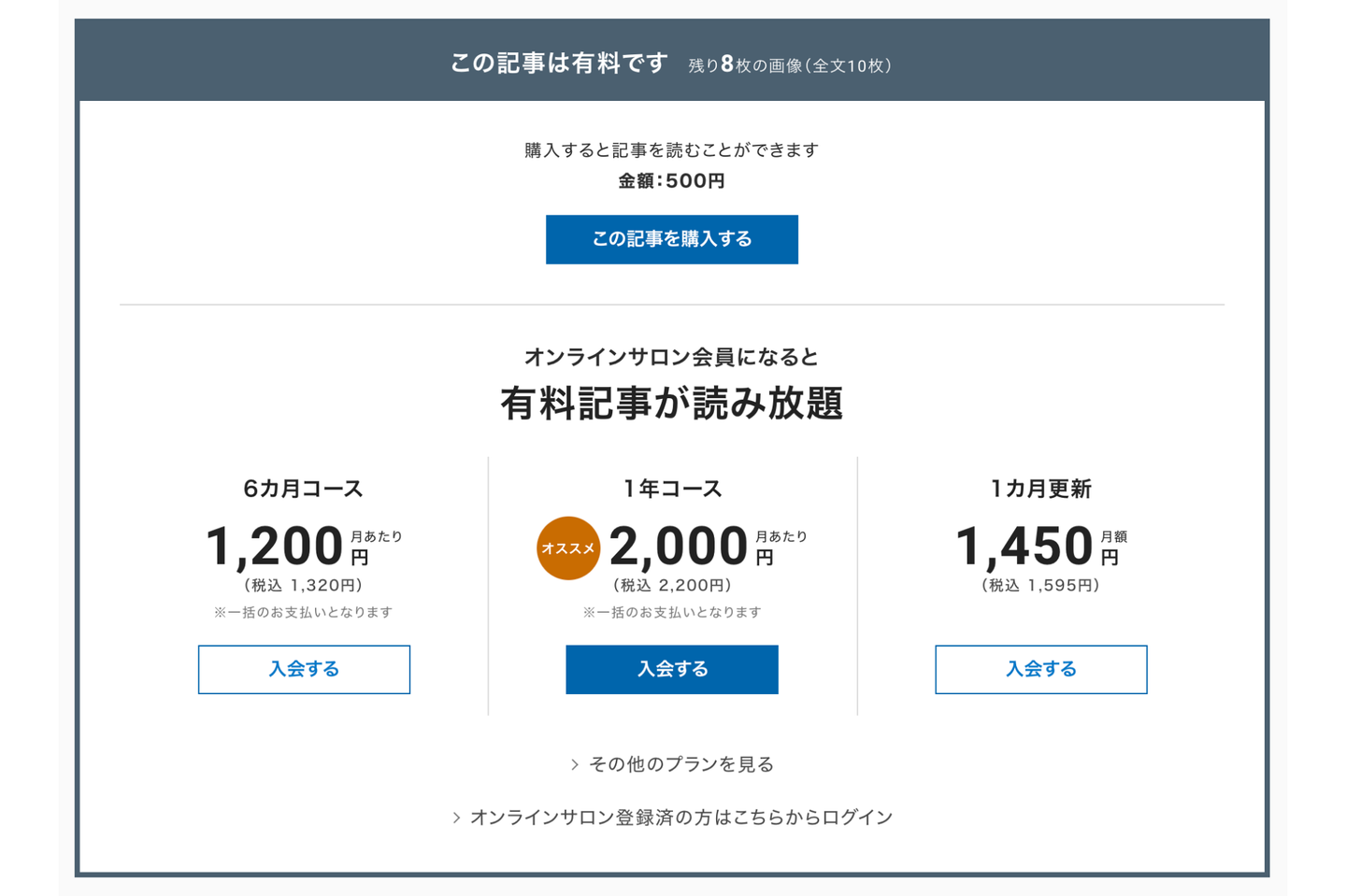This screenshot has width=1346, height=896.
Task: Click the 1,450 yen monthly price
Action: (1024, 547)
